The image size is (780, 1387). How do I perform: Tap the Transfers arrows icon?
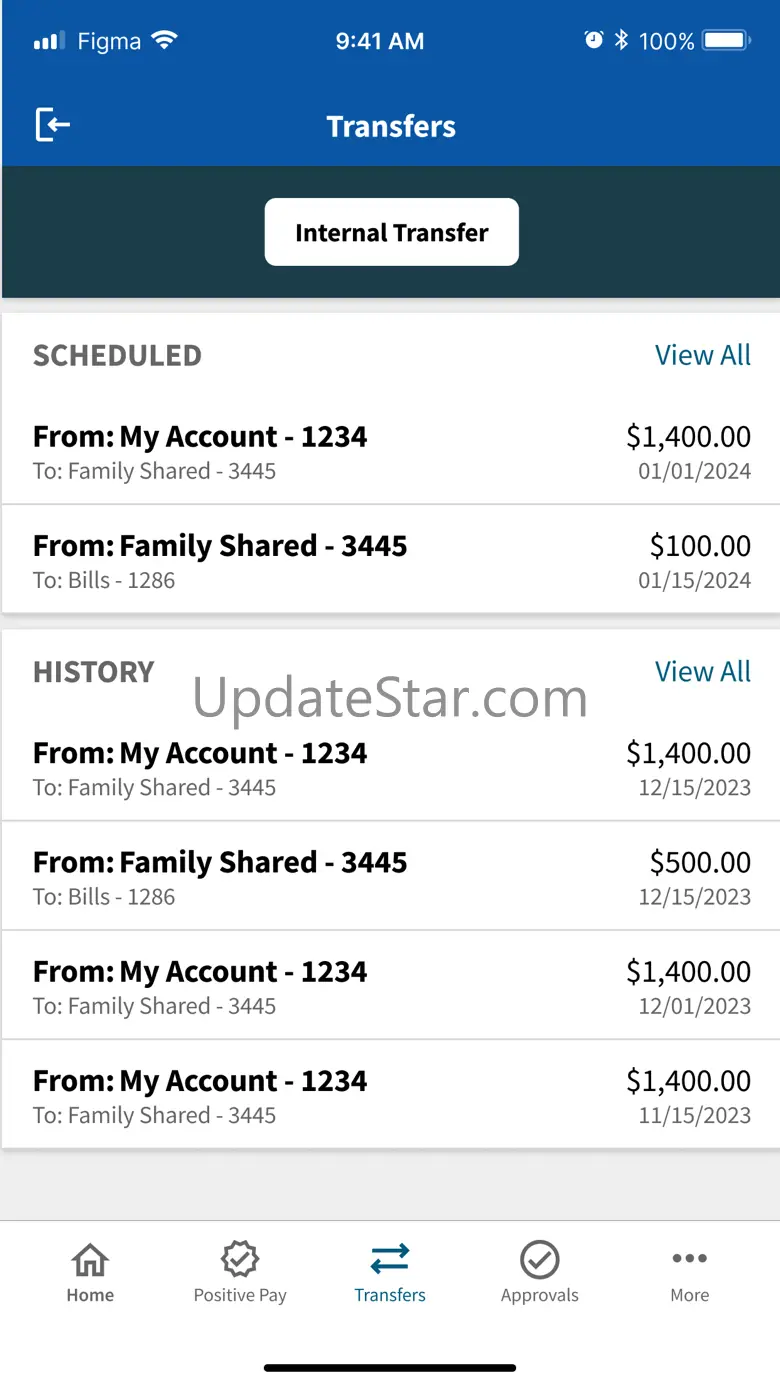(x=390, y=1259)
